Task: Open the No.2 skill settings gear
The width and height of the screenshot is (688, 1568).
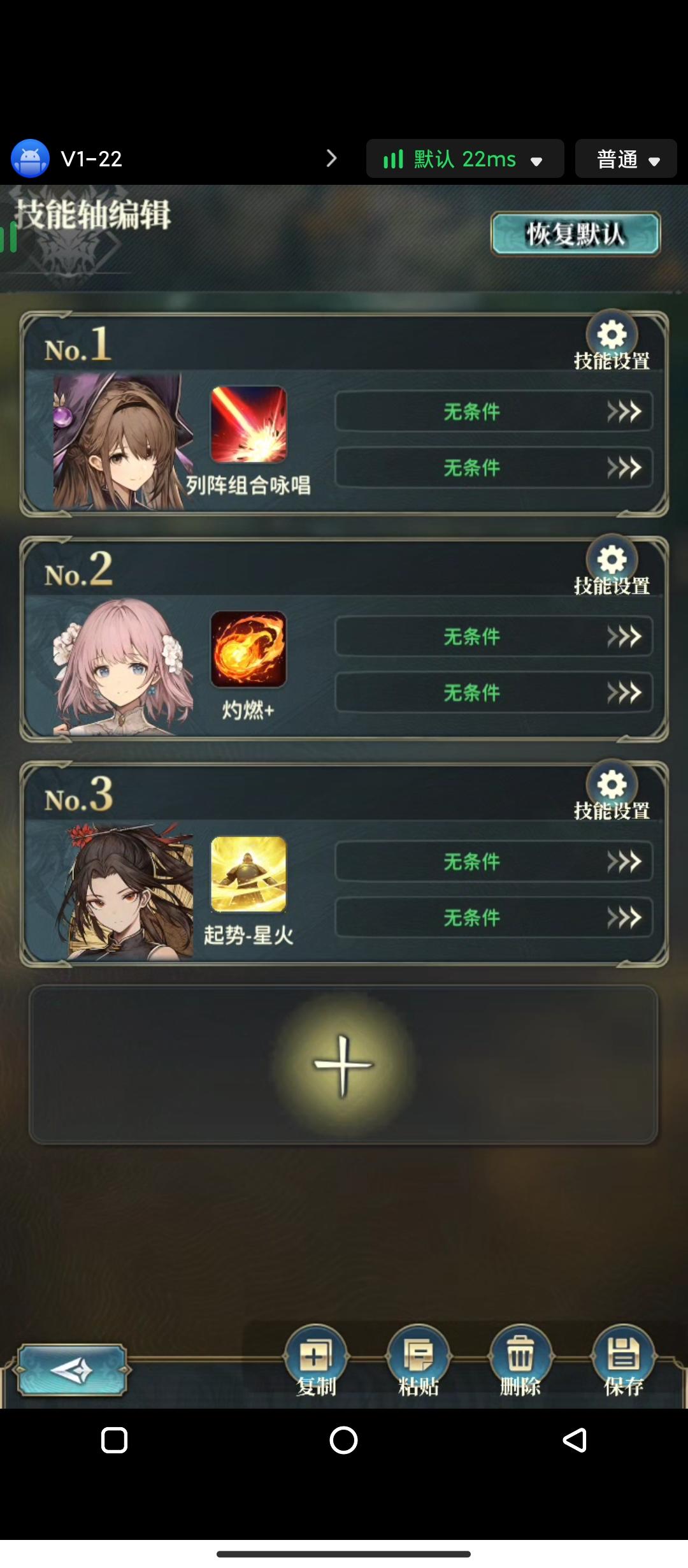Action: (x=612, y=560)
